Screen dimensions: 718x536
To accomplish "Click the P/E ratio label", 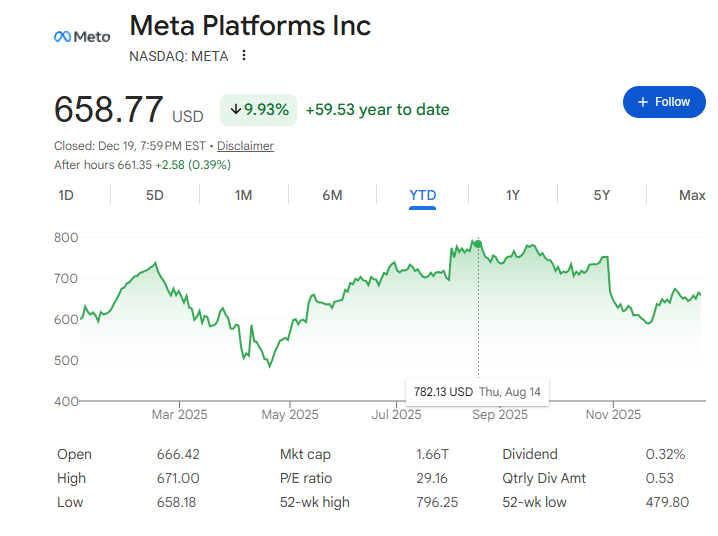I will point(306,478).
